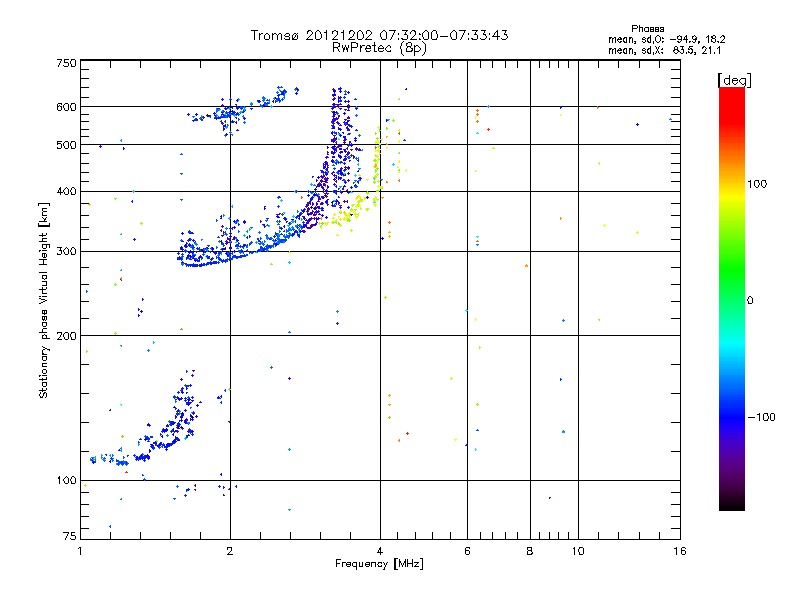The image size is (800, 600).
Task: Click the x-axis tick label "2"
Action: click(x=230, y=551)
